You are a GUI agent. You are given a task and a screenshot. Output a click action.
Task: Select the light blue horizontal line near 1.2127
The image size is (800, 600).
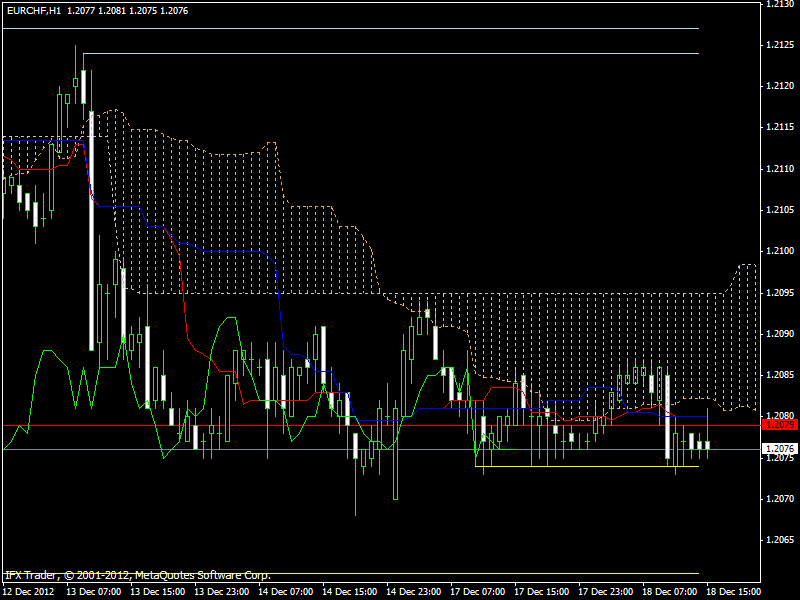pyautogui.click(x=351, y=29)
